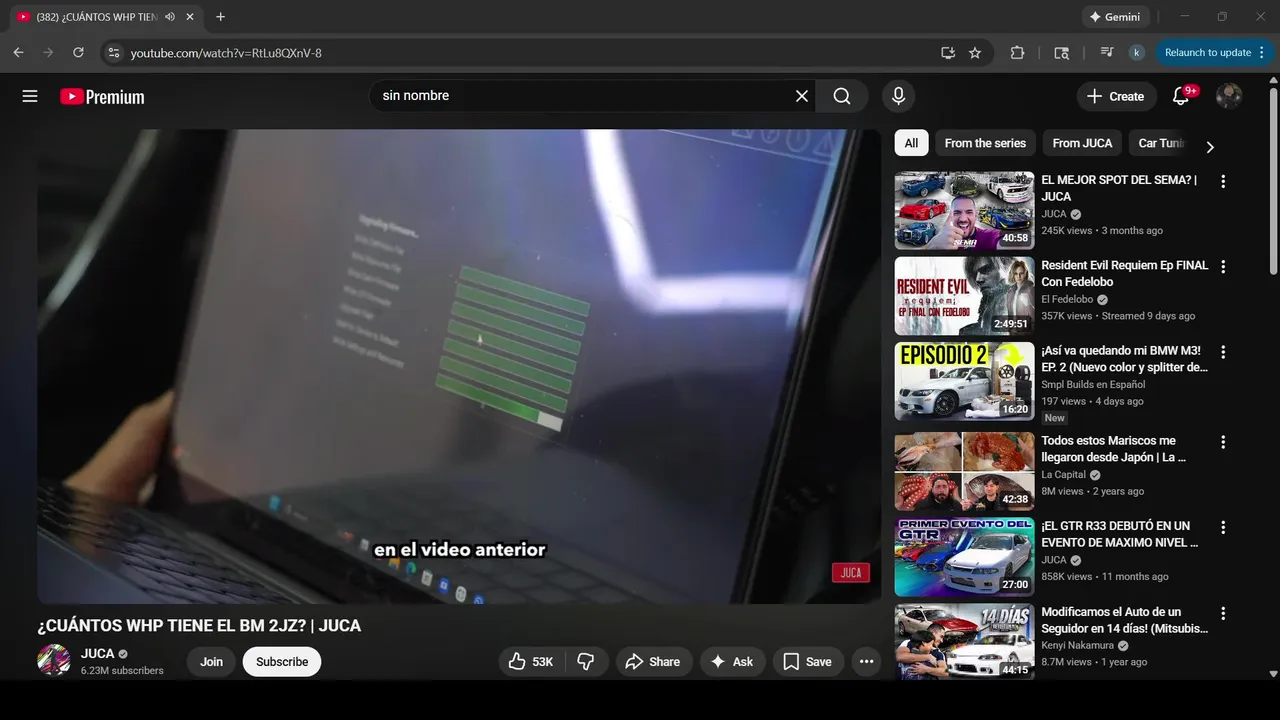1280x720 pixels.
Task: Open Resident Evil Requiem Ep FINAL thumbnail
Action: click(x=964, y=296)
